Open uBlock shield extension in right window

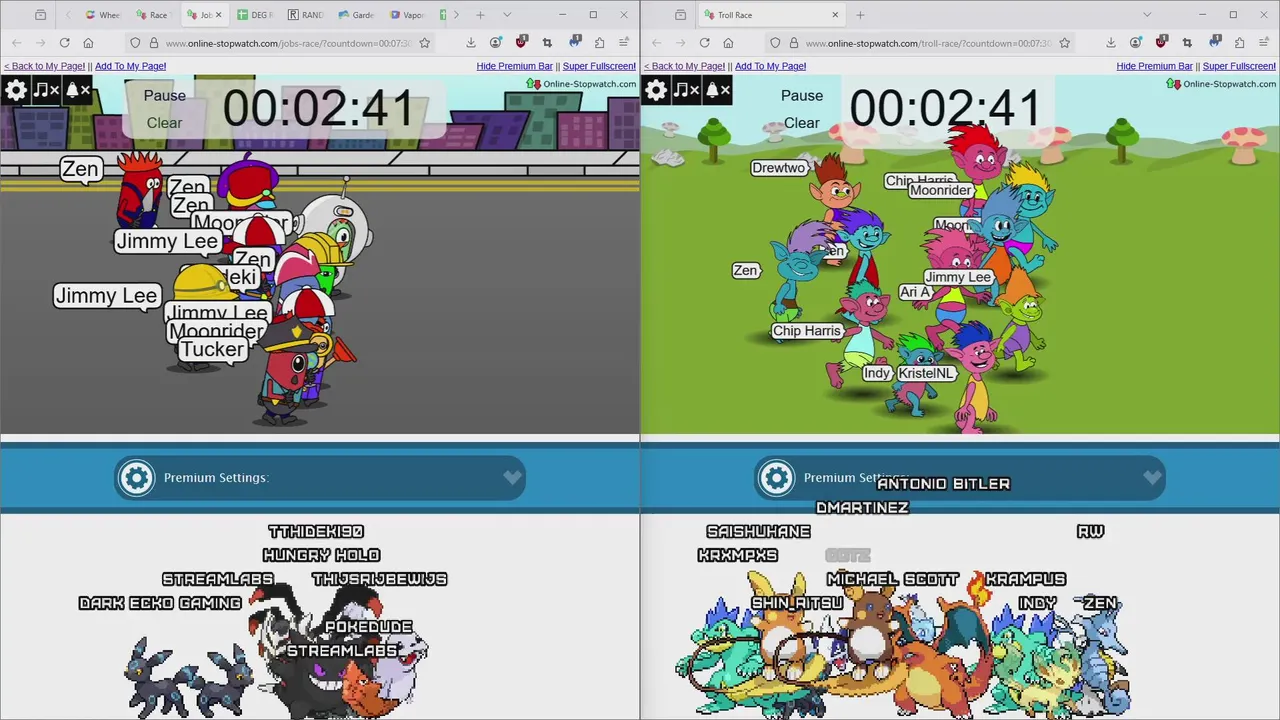coord(1161,43)
